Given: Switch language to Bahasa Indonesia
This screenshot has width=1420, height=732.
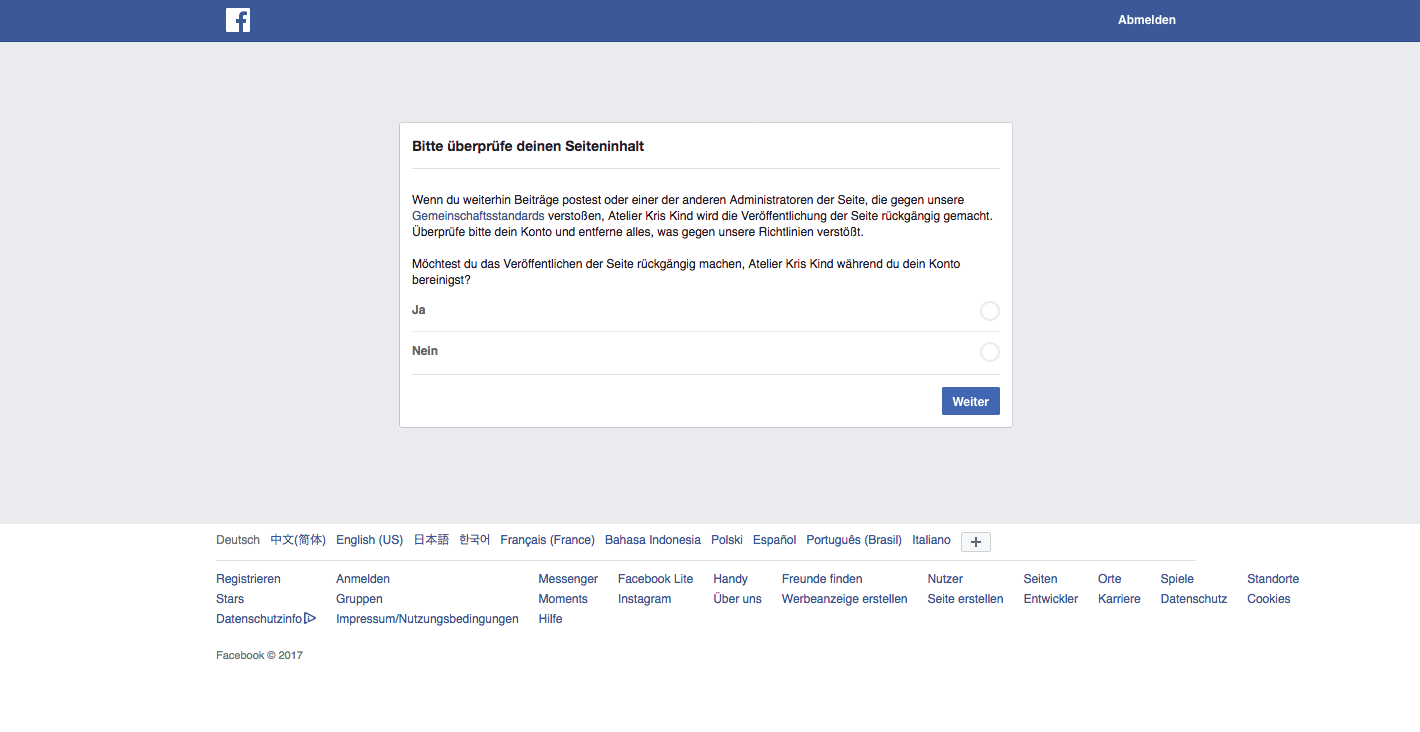Looking at the screenshot, I should 653,540.
